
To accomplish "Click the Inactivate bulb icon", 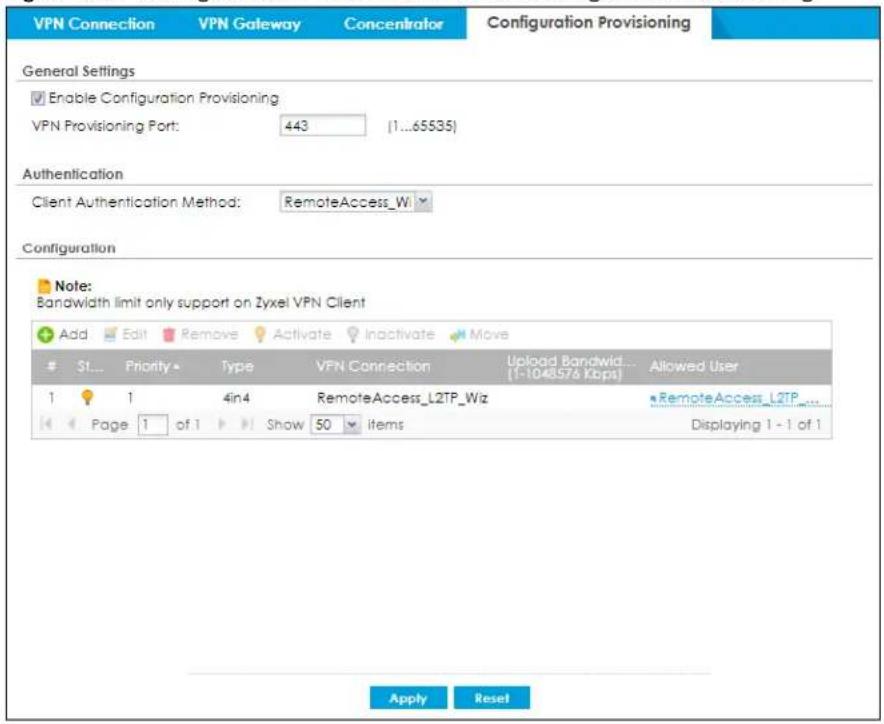I will 352,334.
